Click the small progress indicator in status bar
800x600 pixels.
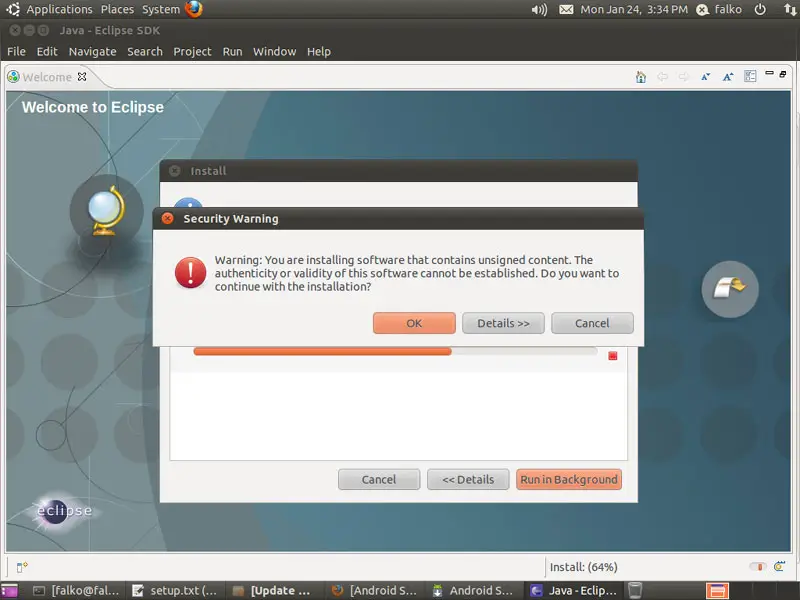(758, 567)
